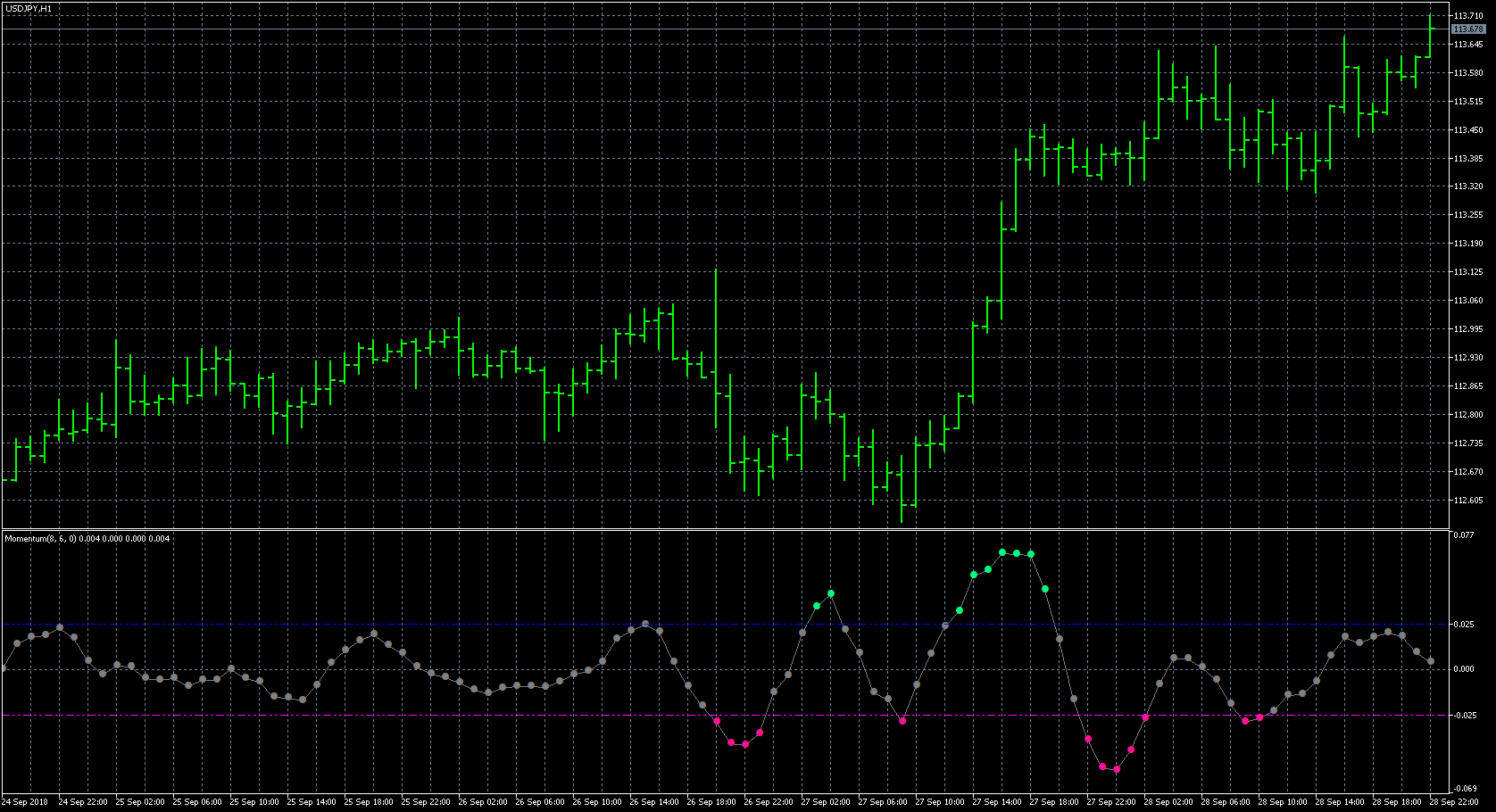Click the 113.710 price scale label
1496x812 pixels.
(1468, 16)
